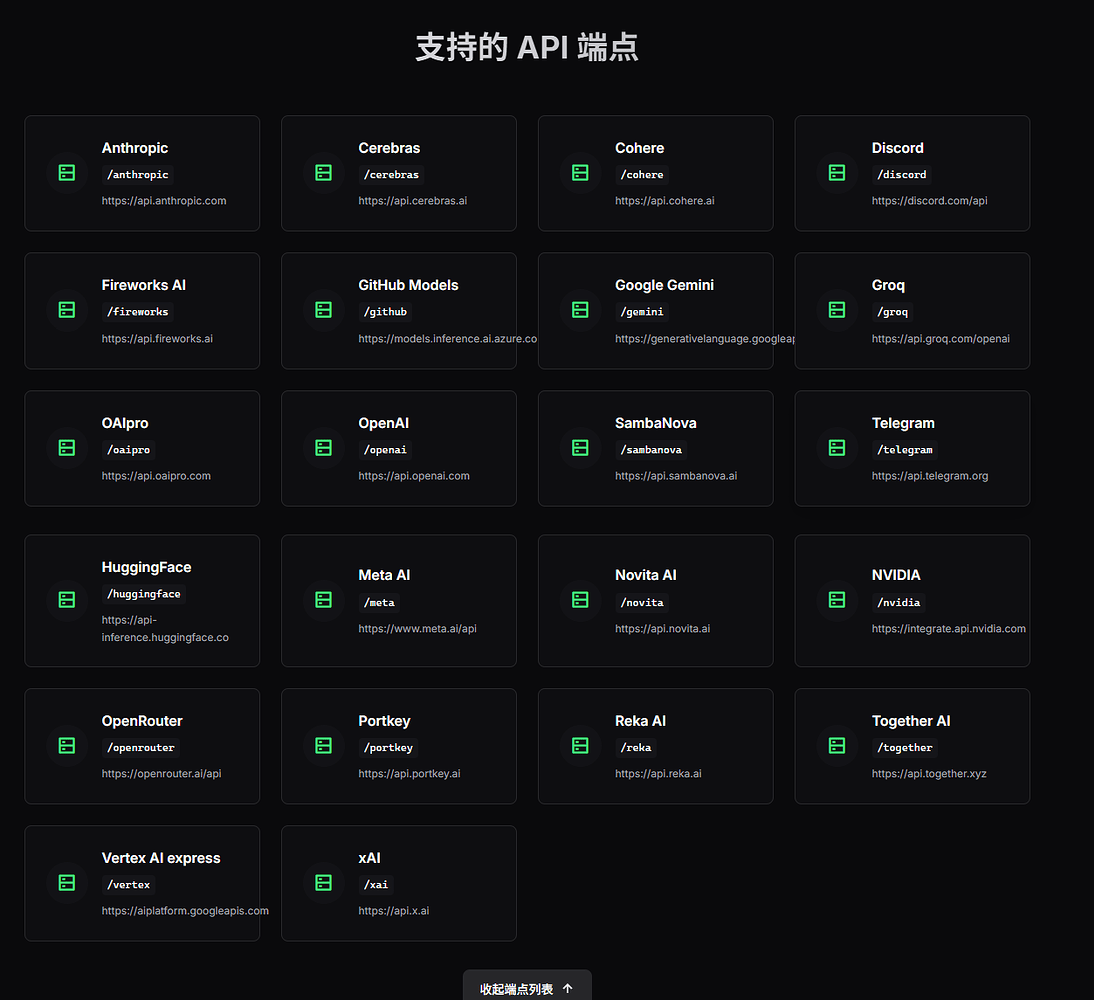Click the server icon on Portkey card

pyautogui.click(x=324, y=746)
